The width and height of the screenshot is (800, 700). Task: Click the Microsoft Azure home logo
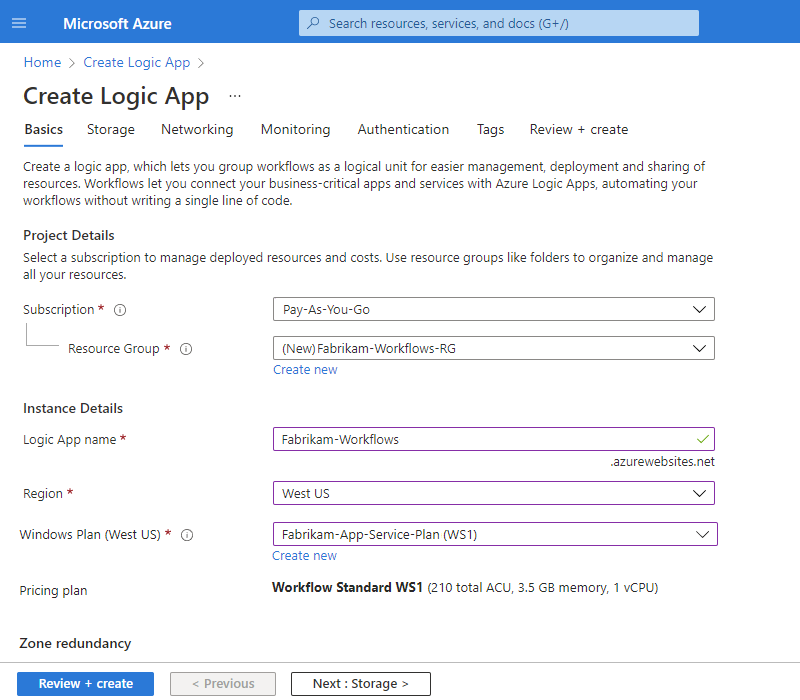click(117, 23)
